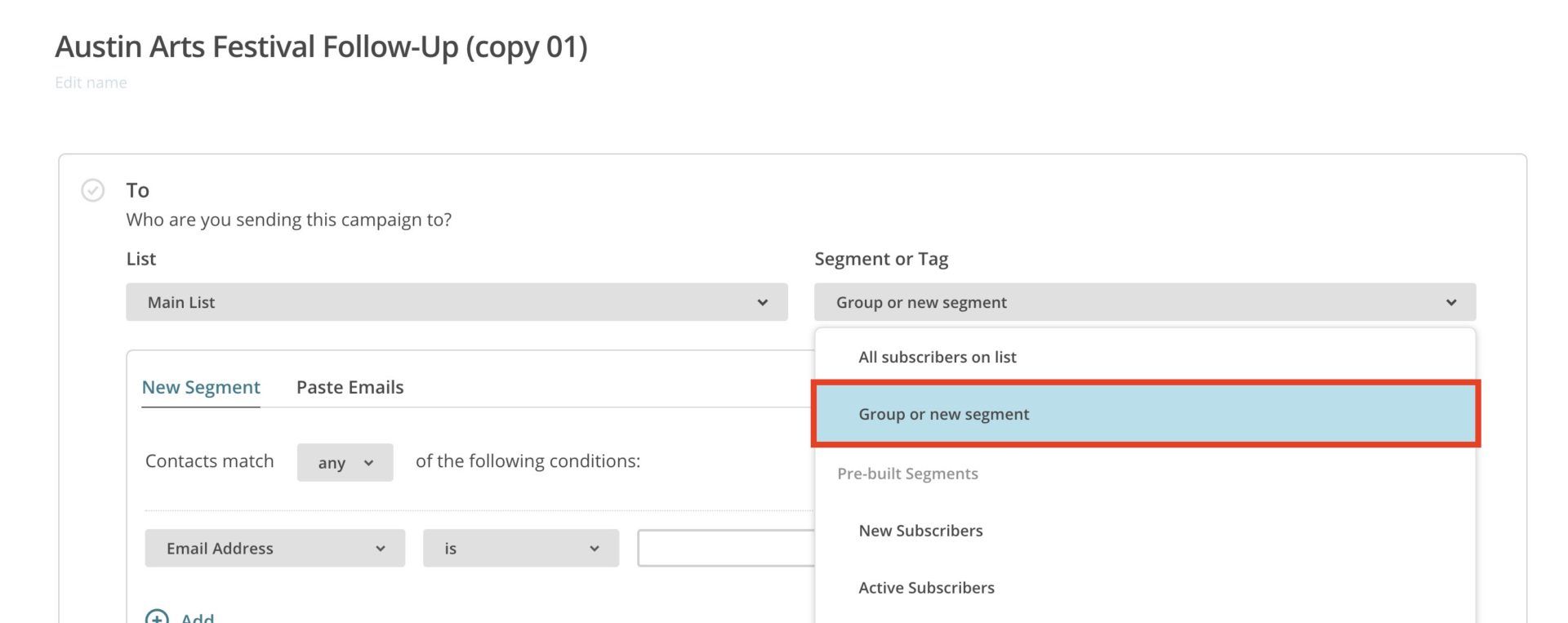Open the 'is' operator dropdown

coord(521,548)
